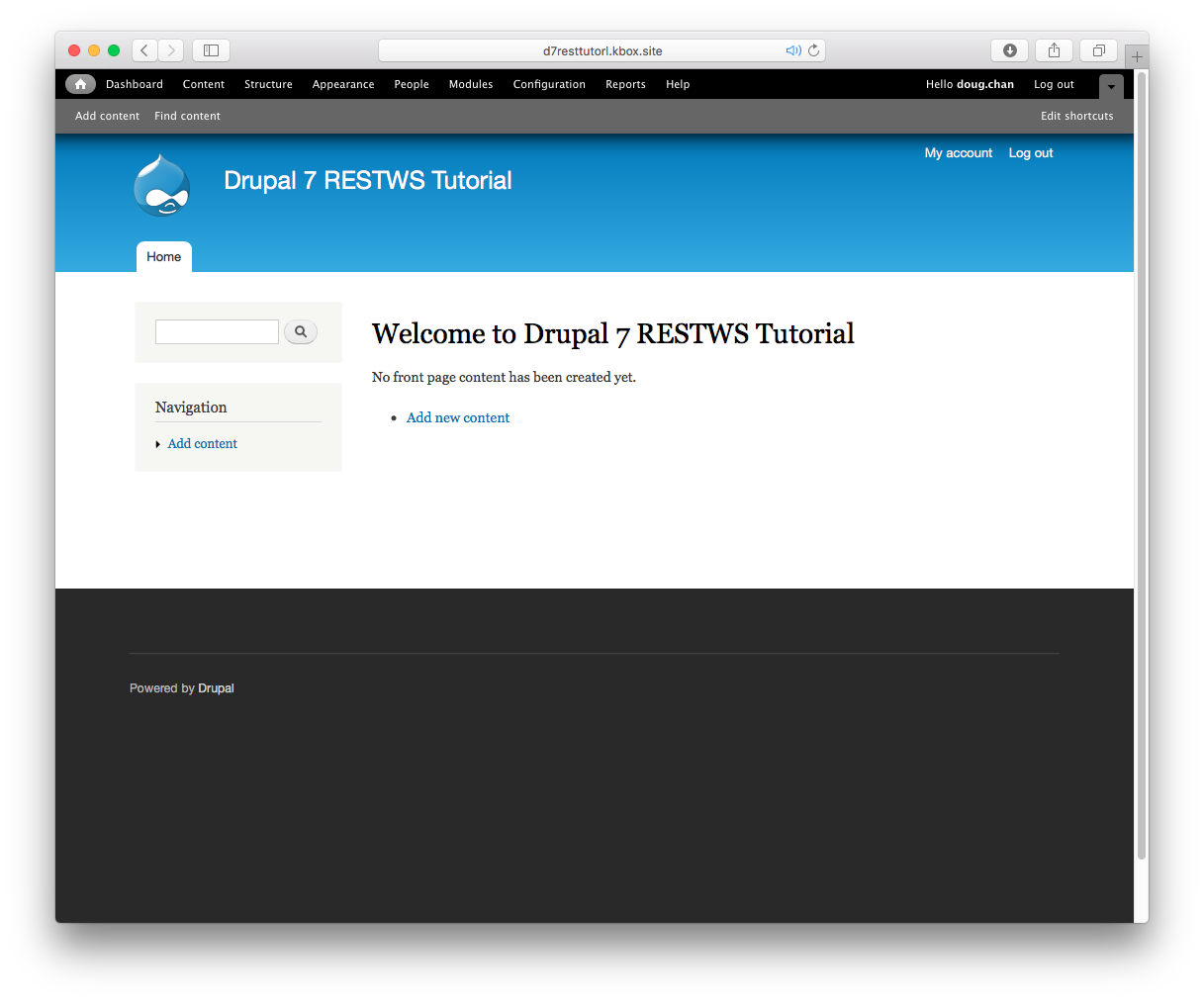Click the doug.chan user link
The width and height of the screenshot is (1204, 1002).
coord(985,84)
